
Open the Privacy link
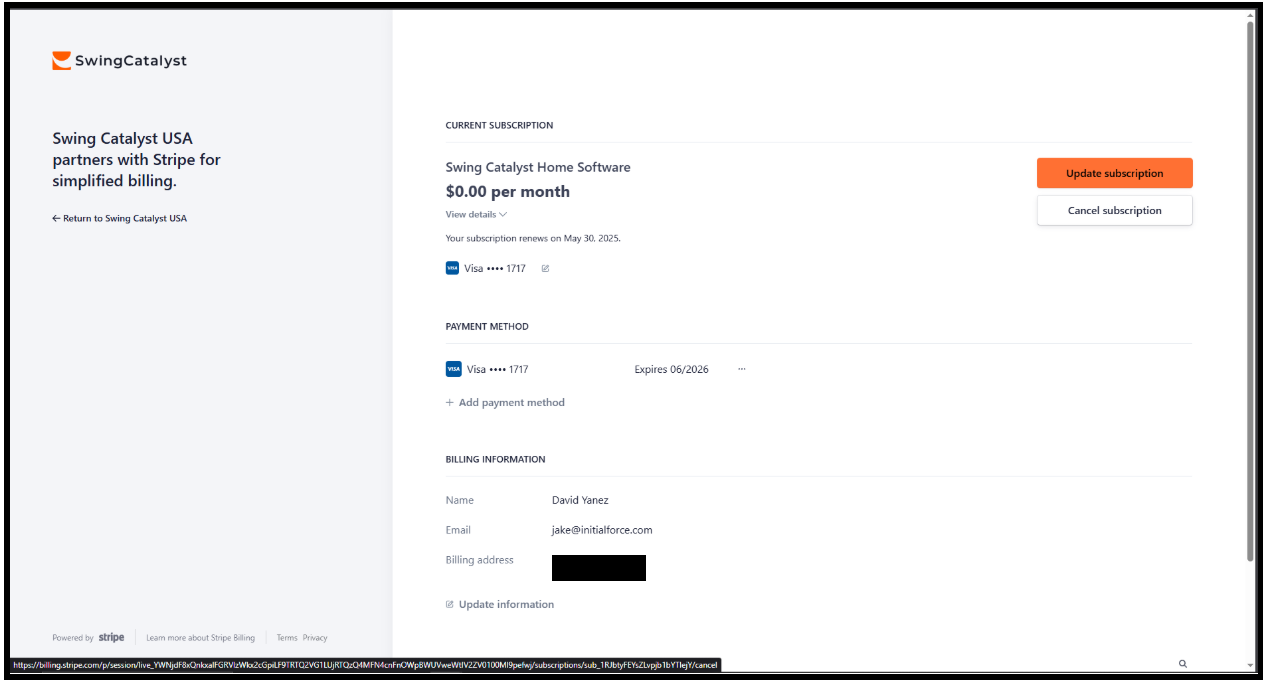coord(315,637)
